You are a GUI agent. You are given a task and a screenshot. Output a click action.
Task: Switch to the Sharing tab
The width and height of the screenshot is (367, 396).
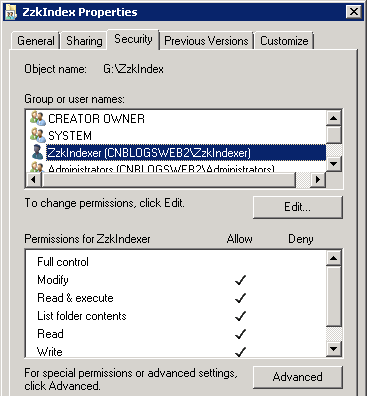point(84,41)
